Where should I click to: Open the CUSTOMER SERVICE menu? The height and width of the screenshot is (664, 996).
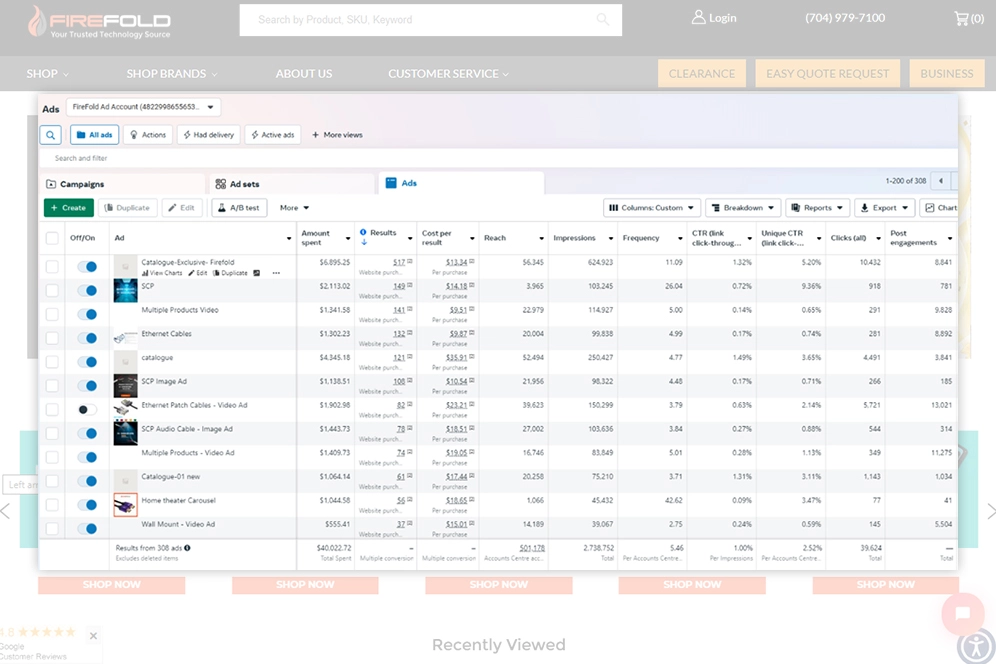tap(448, 74)
